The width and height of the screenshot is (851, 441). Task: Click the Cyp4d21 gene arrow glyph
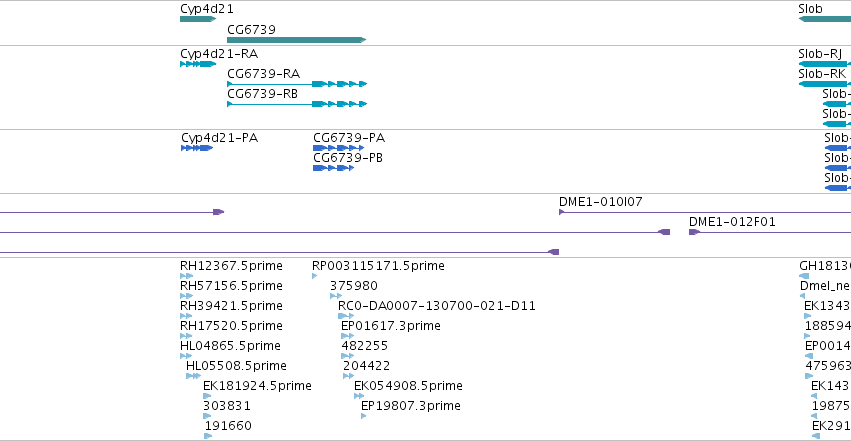[x=197, y=19]
